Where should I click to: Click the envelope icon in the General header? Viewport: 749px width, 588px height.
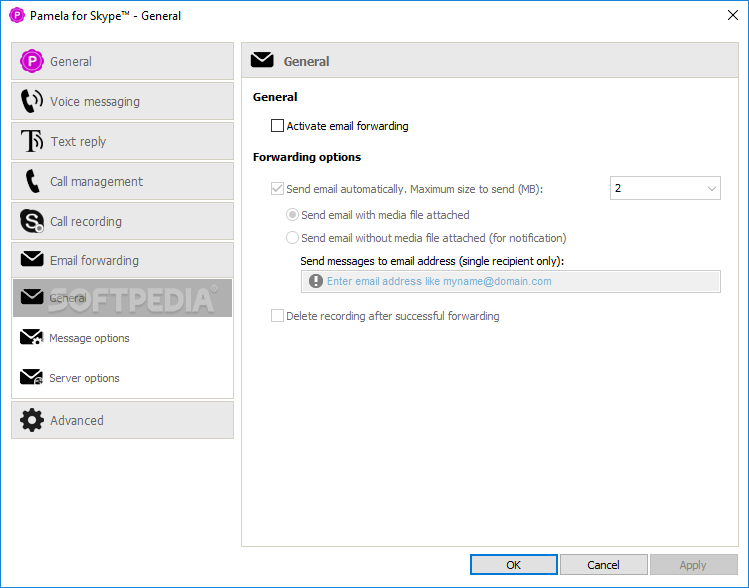(262, 60)
